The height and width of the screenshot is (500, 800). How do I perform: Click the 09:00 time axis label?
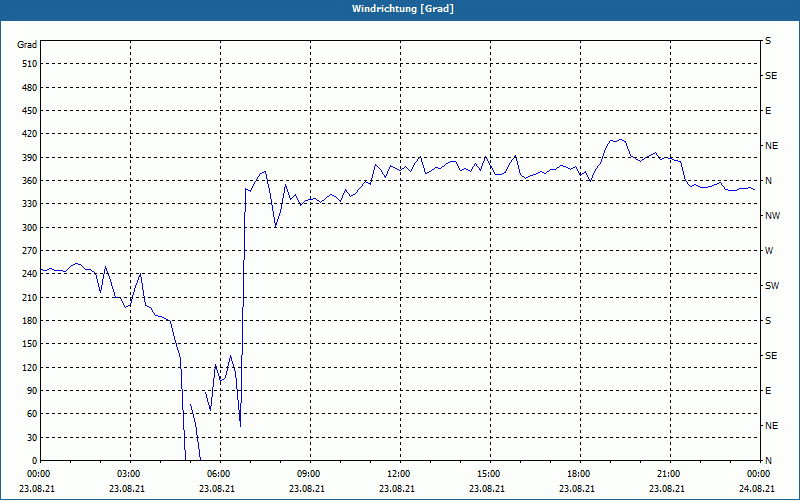pos(309,474)
